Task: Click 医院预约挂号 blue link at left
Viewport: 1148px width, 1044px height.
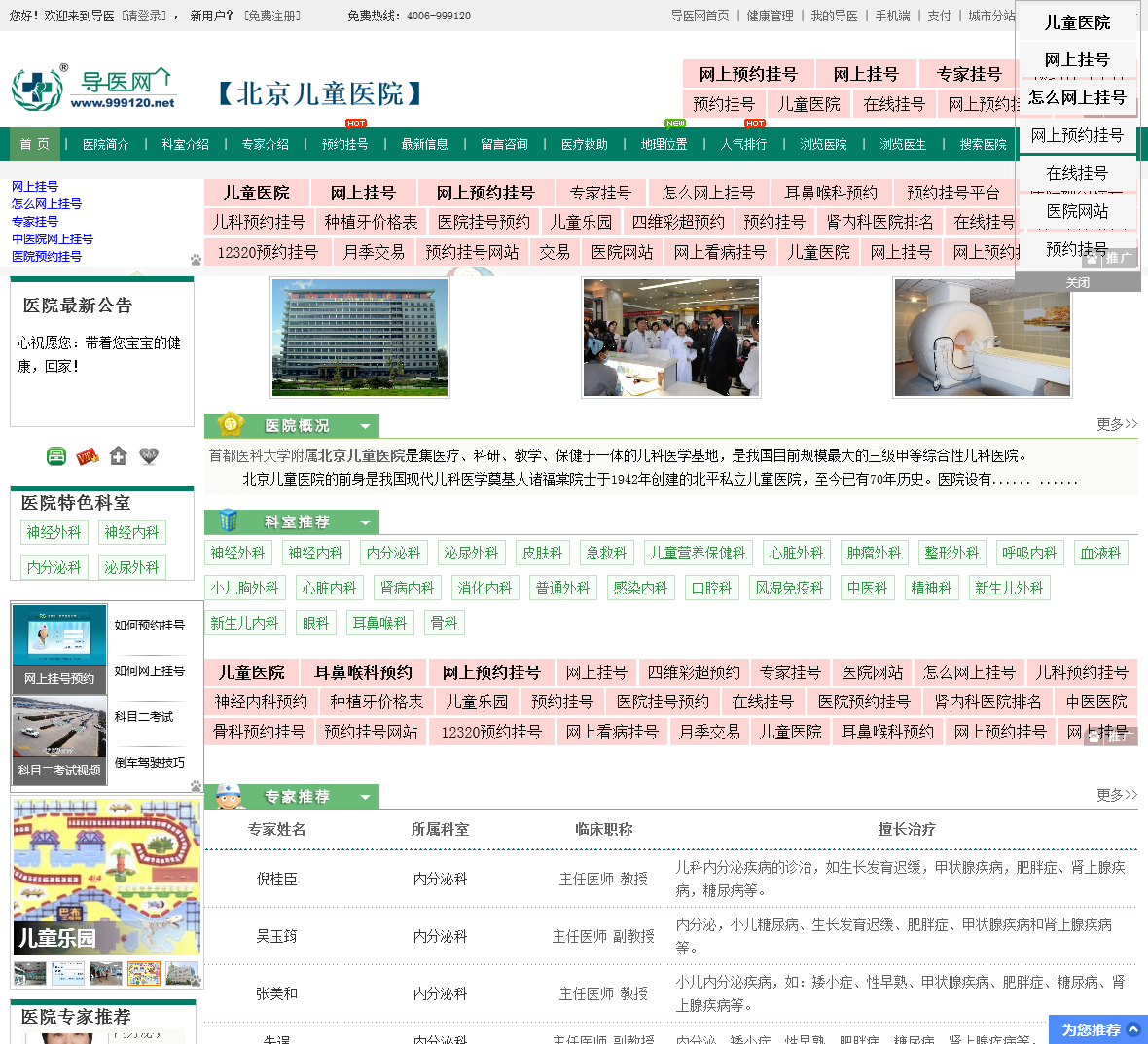Action: click(46, 256)
